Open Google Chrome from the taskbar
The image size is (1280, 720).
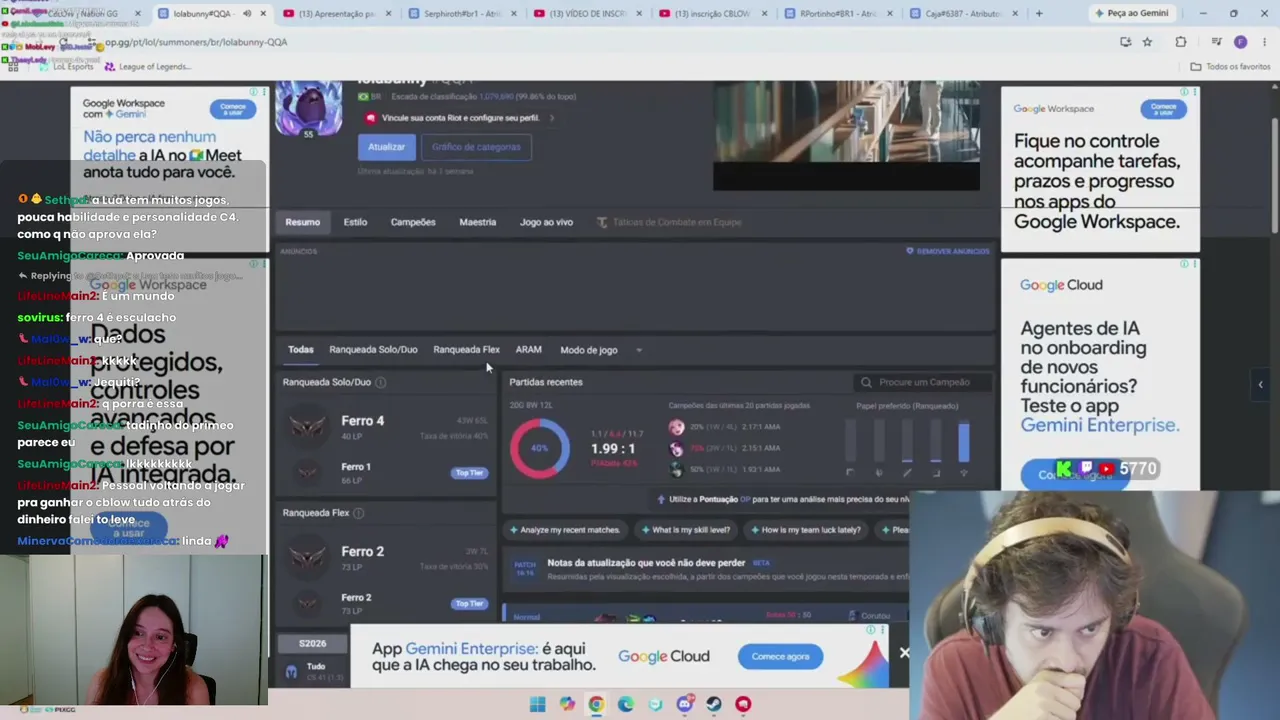coord(596,704)
